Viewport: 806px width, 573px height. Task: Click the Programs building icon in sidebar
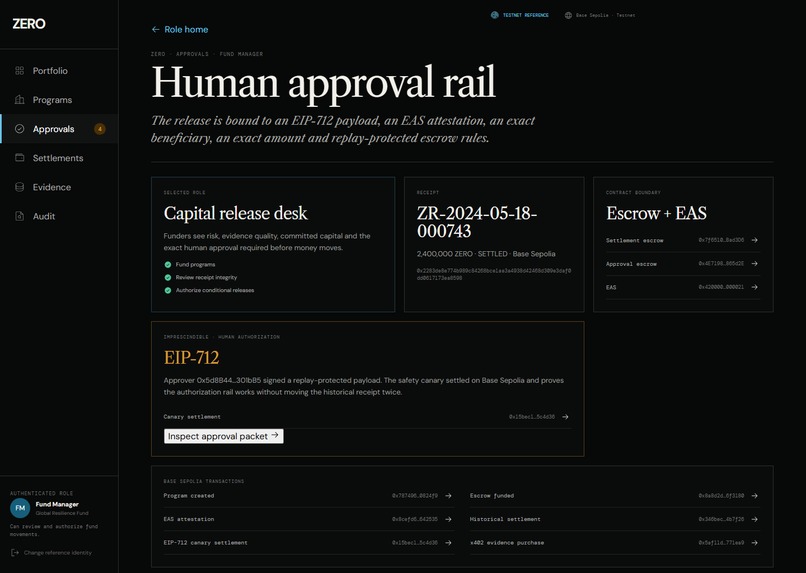[x=20, y=100]
